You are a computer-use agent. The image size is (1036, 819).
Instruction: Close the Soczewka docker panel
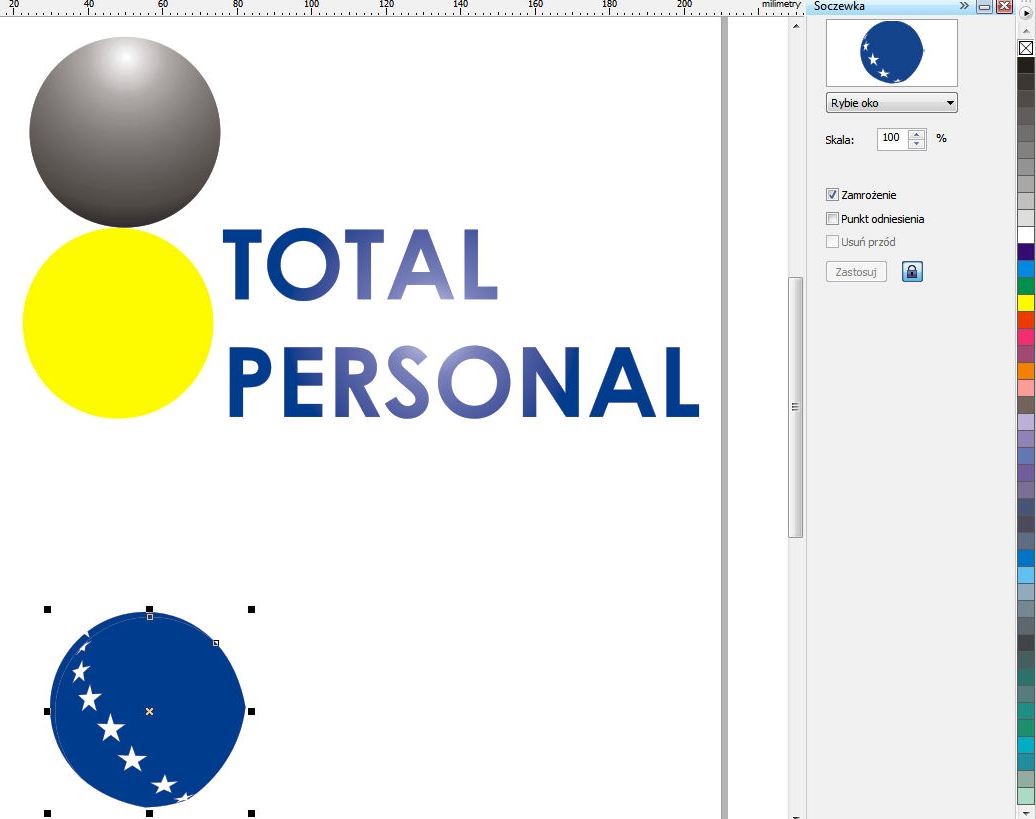click(x=1004, y=6)
